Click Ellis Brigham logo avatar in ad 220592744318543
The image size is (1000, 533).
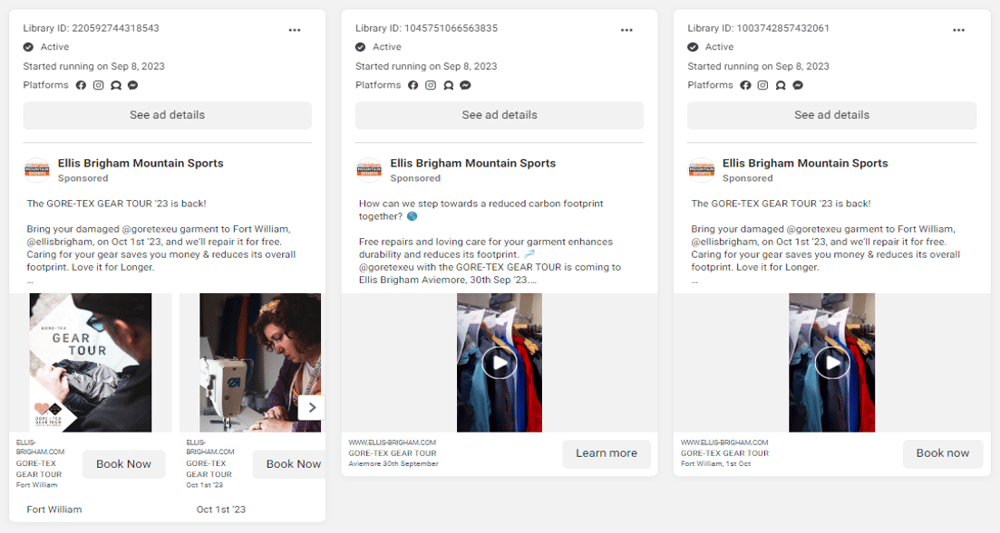(37, 170)
